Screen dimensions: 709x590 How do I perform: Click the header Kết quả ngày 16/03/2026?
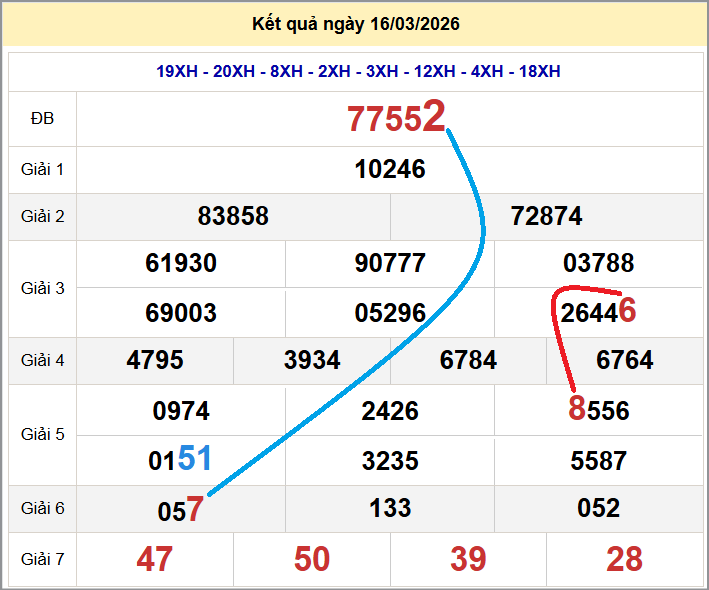click(354, 24)
